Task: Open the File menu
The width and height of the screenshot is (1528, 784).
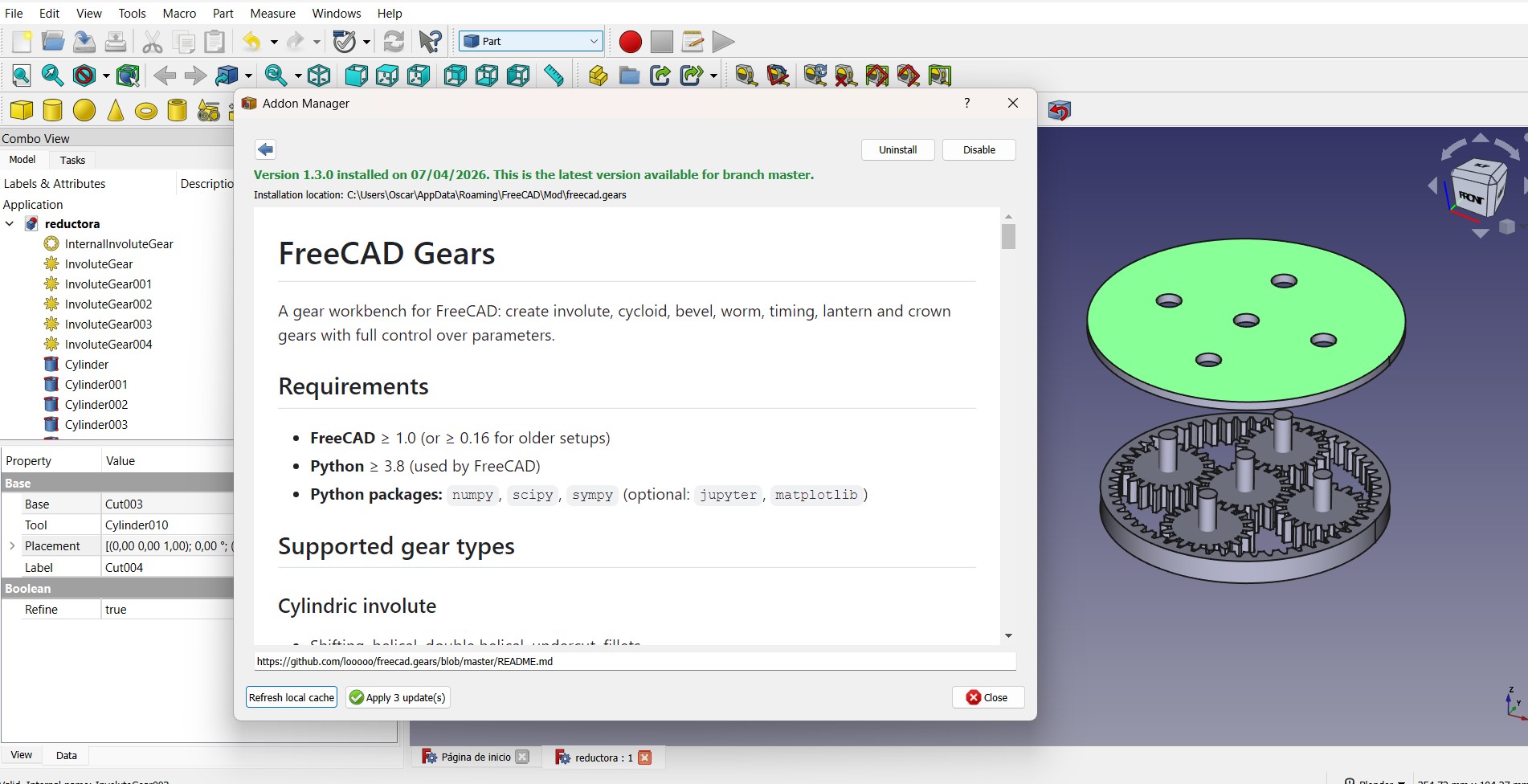Action: (x=14, y=14)
